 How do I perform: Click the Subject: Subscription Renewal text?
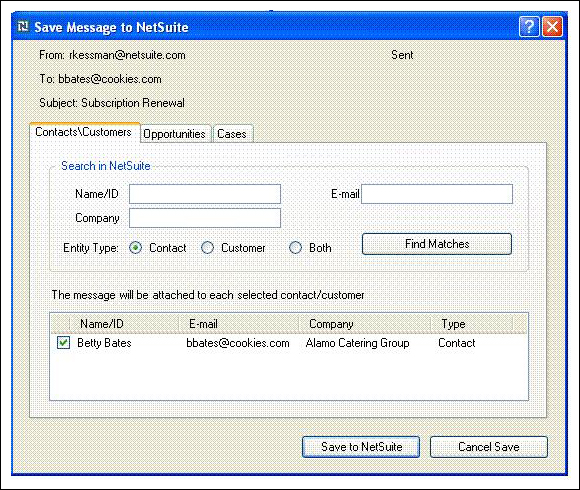112,103
